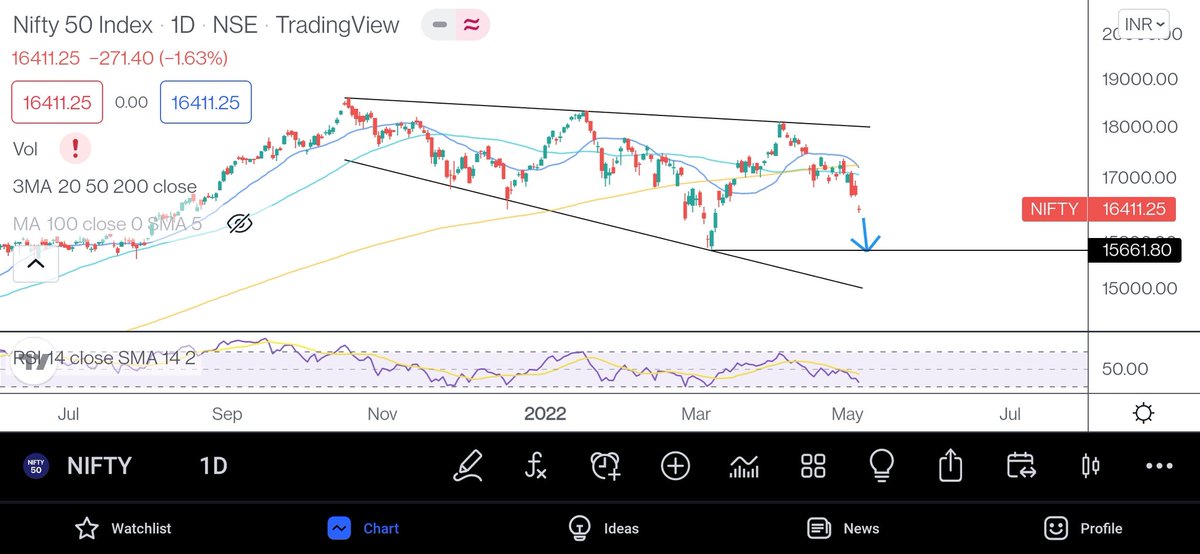
Task: Open the three-dot more options menu
Action: [1159, 466]
